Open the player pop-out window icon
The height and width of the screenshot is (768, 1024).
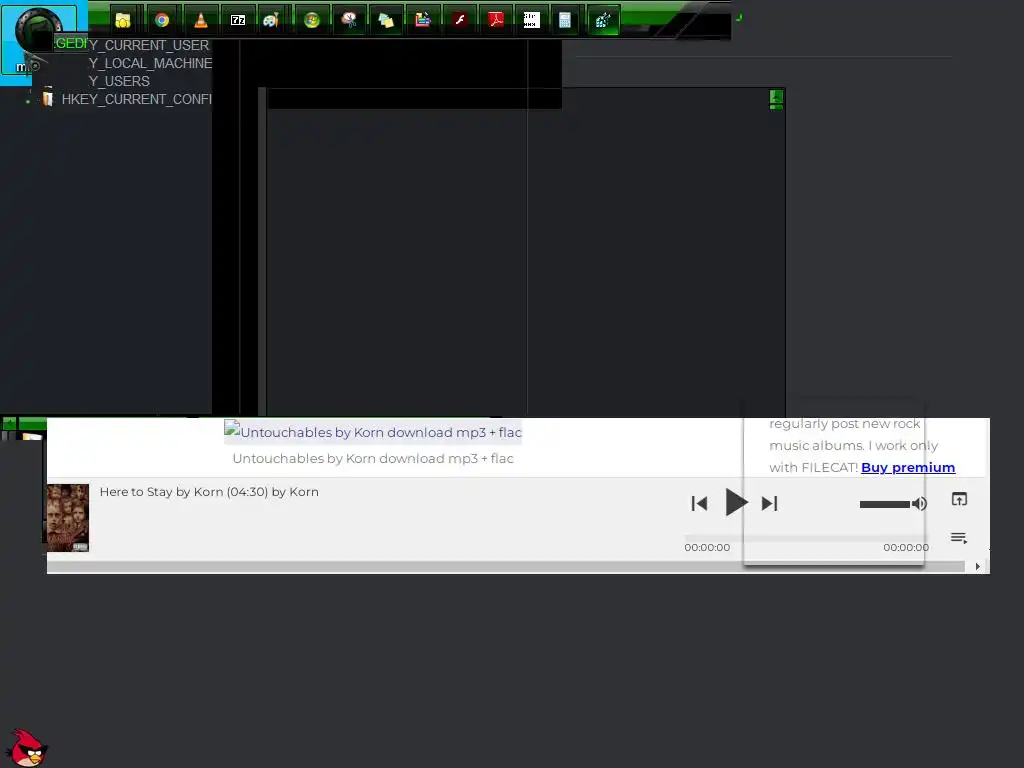pos(959,500)
